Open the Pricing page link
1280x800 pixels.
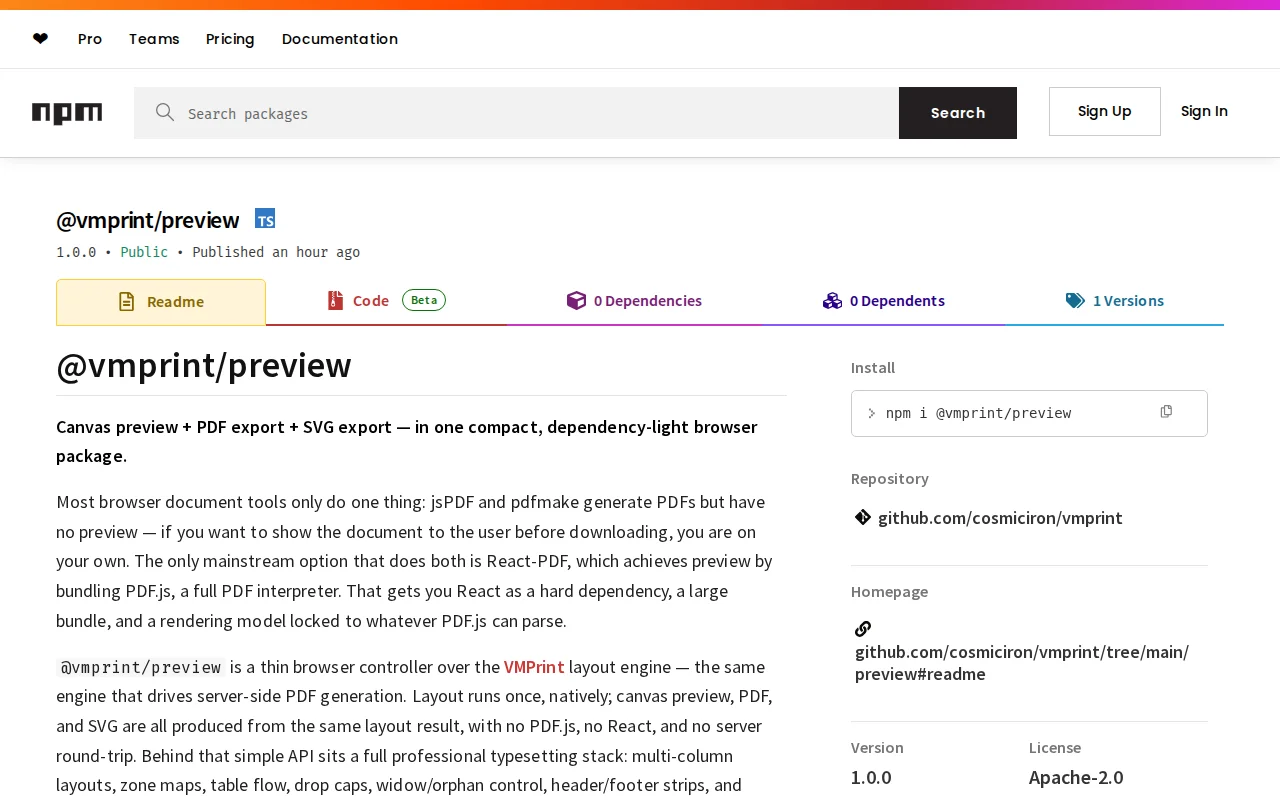pos(230,39)
